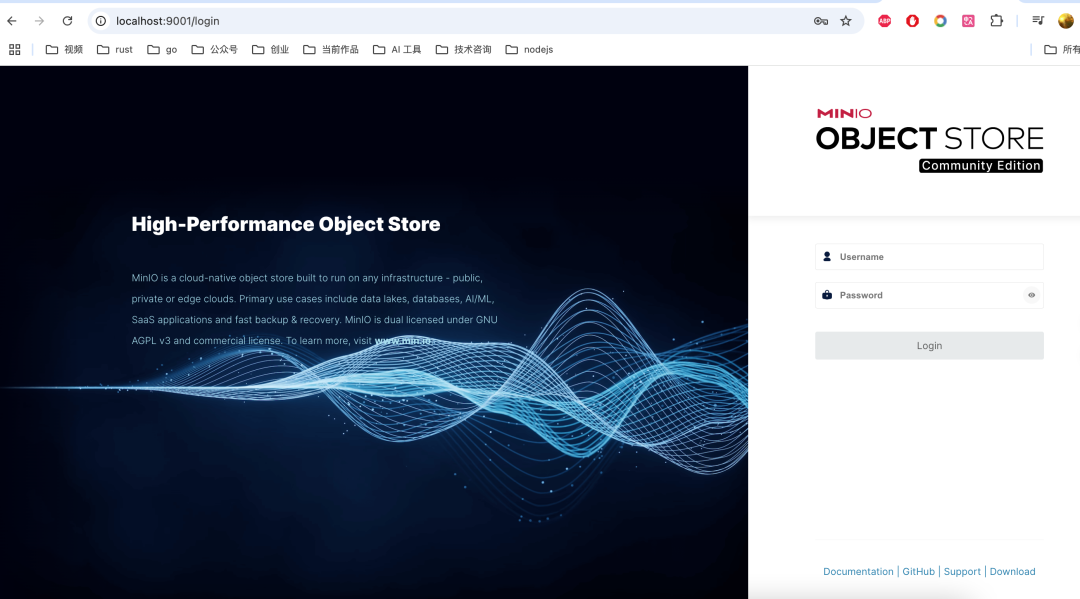Expand the AI 工具 bookmark folder
Screen dimensions: 1080x599
pyautogui.click(x=397, y=49)
